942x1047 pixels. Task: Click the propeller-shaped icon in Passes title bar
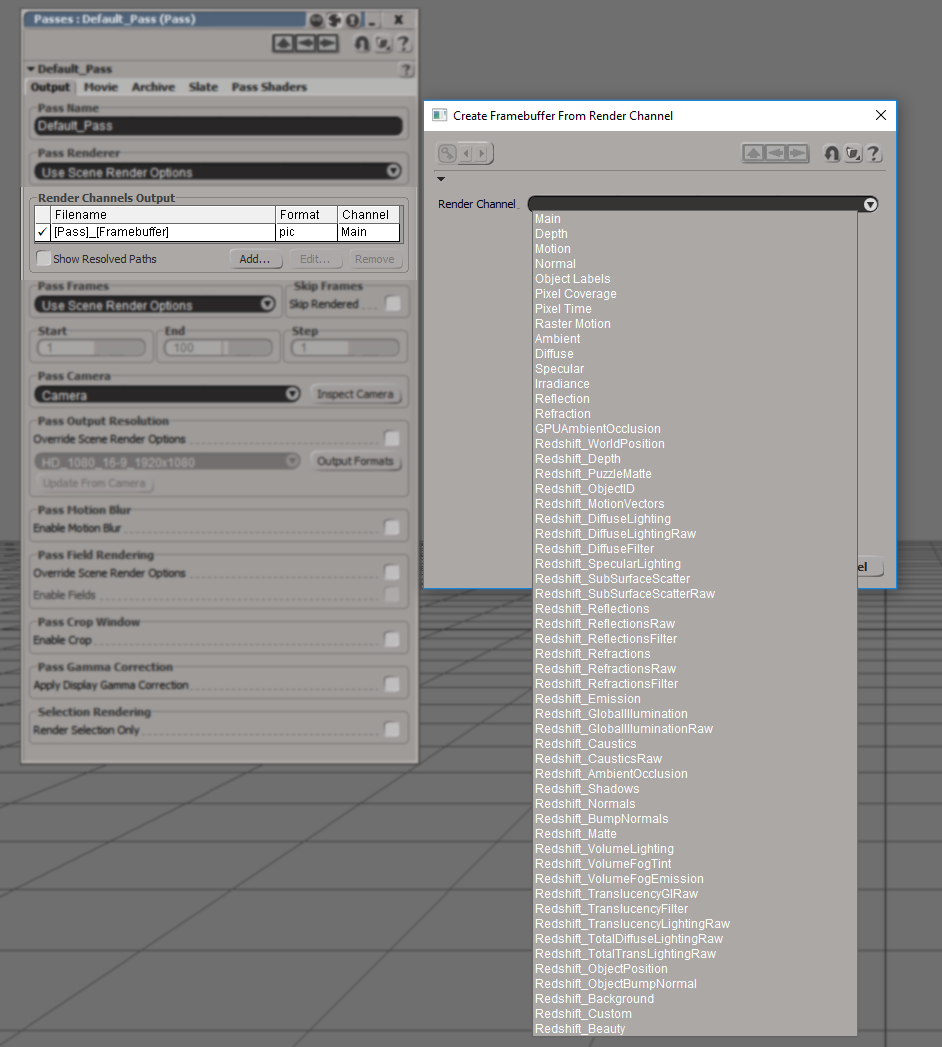coord(334,20)
